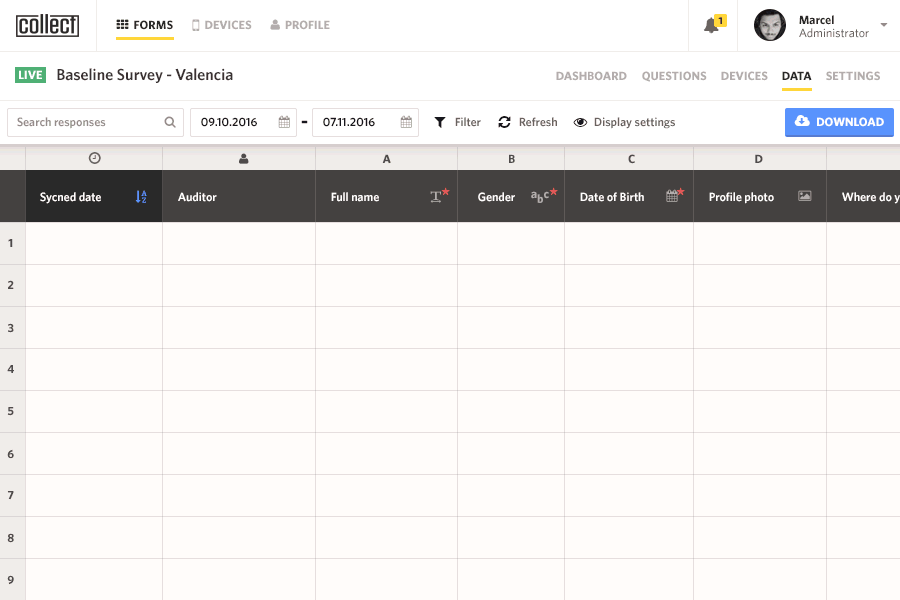Open the Filter options
Screen dimensions: 900x600
point(457,122)
